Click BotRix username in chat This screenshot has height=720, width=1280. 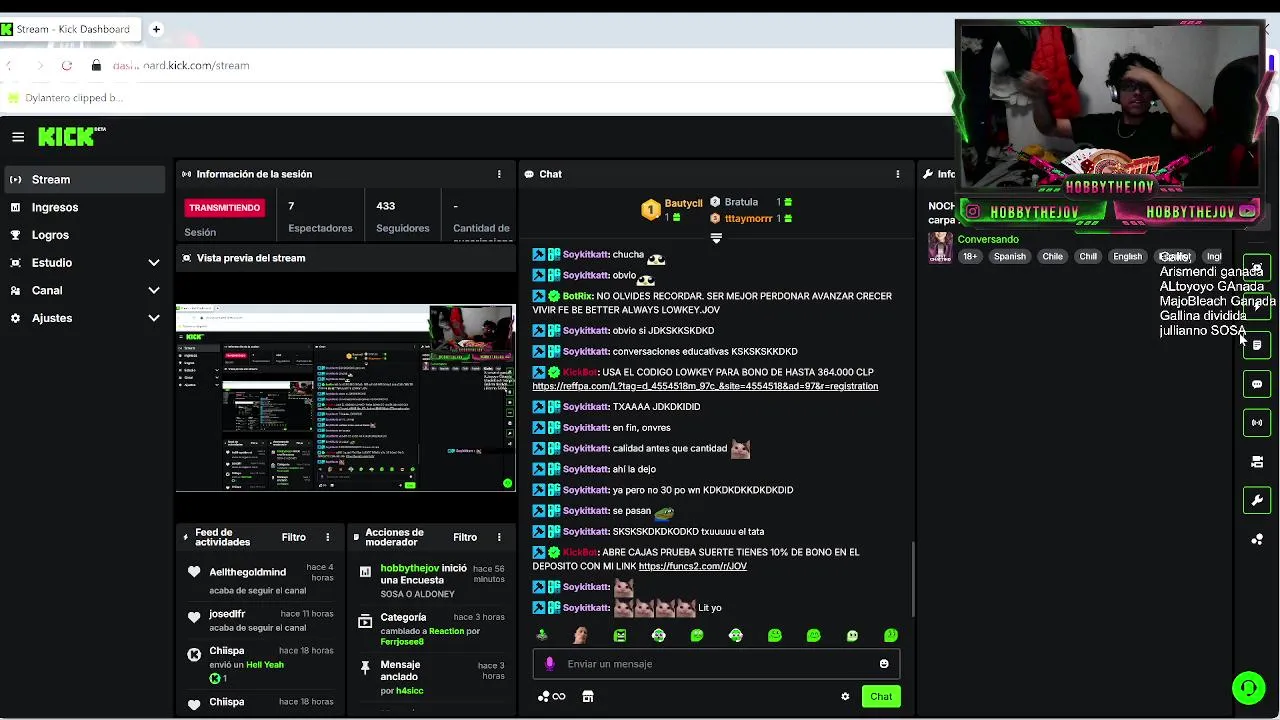(577, 296)
